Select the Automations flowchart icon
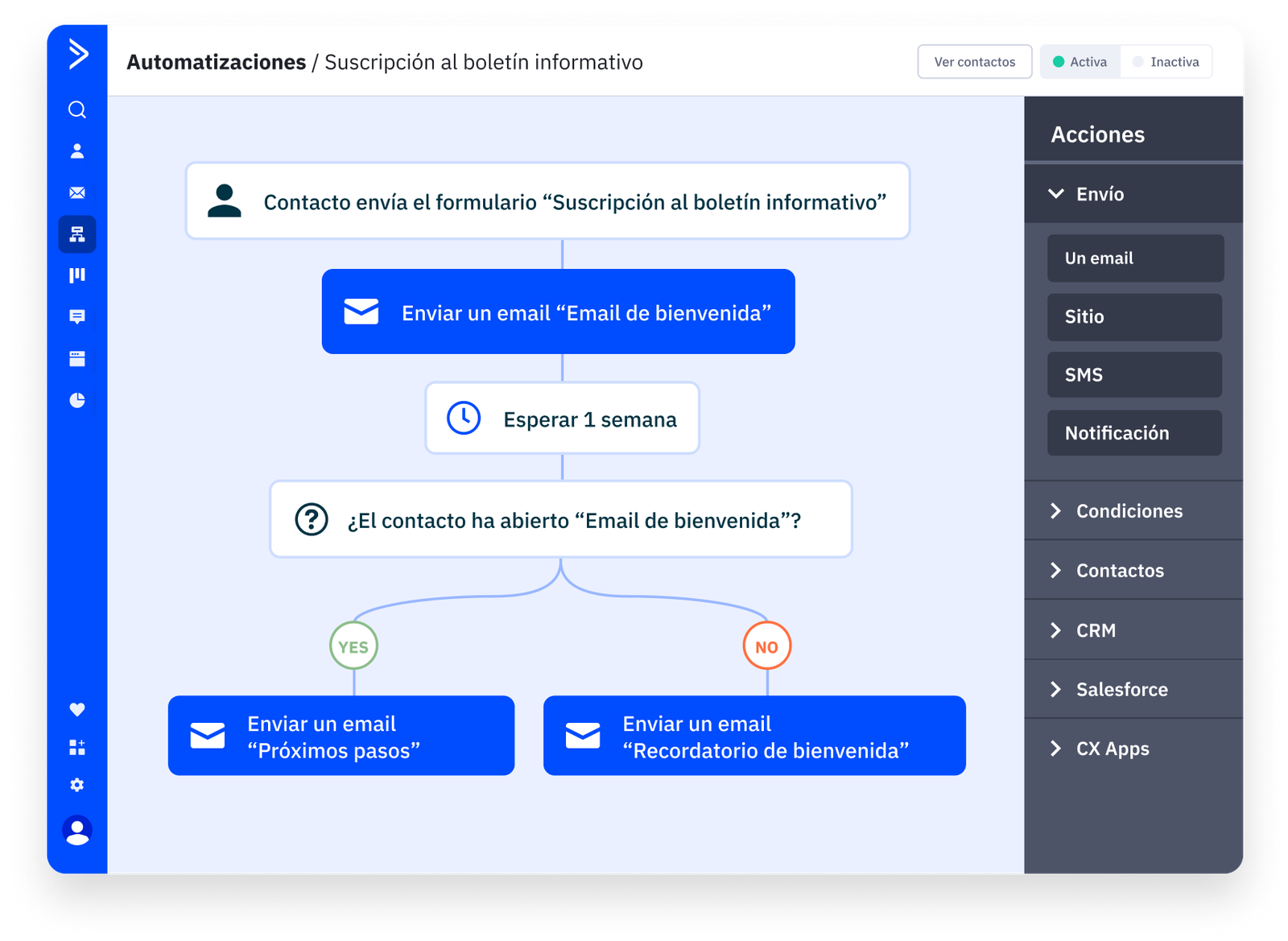 (77, 234)
